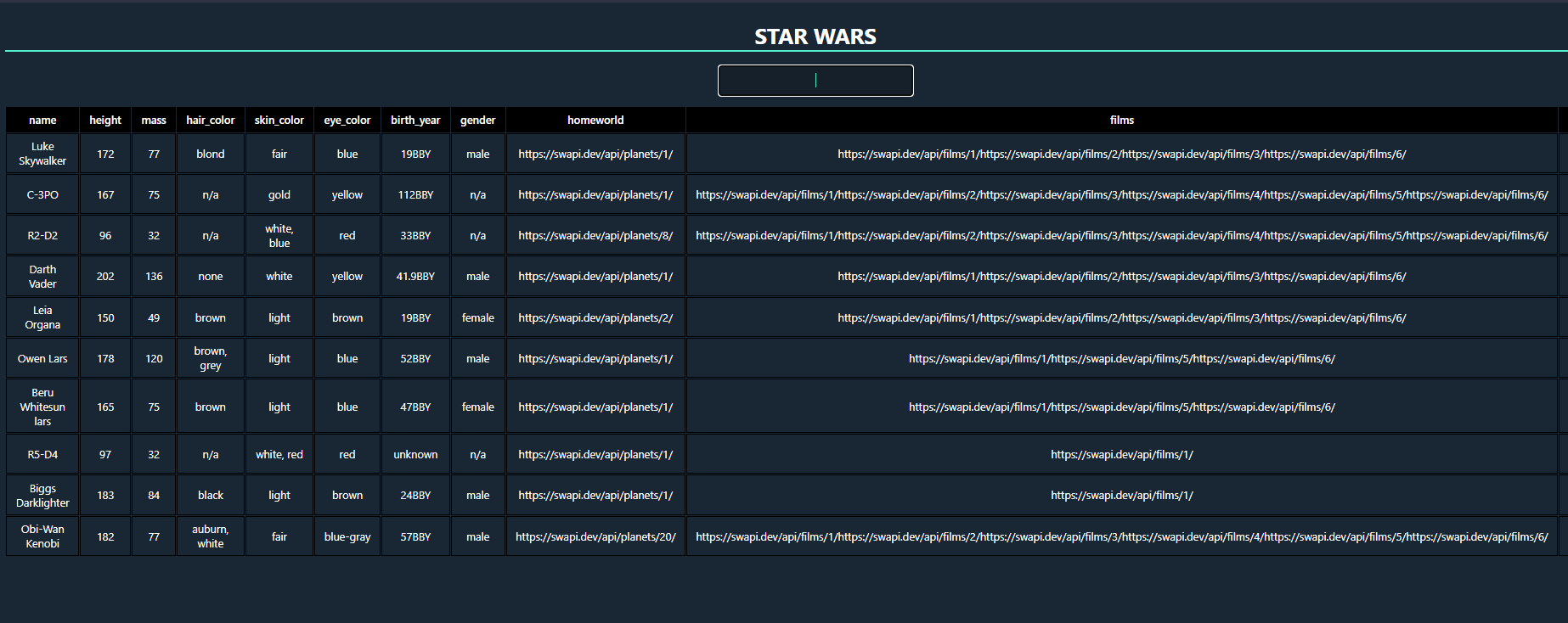
Task: Click R2-D2's birth year '33BBY'
Action: pos(415,235)
